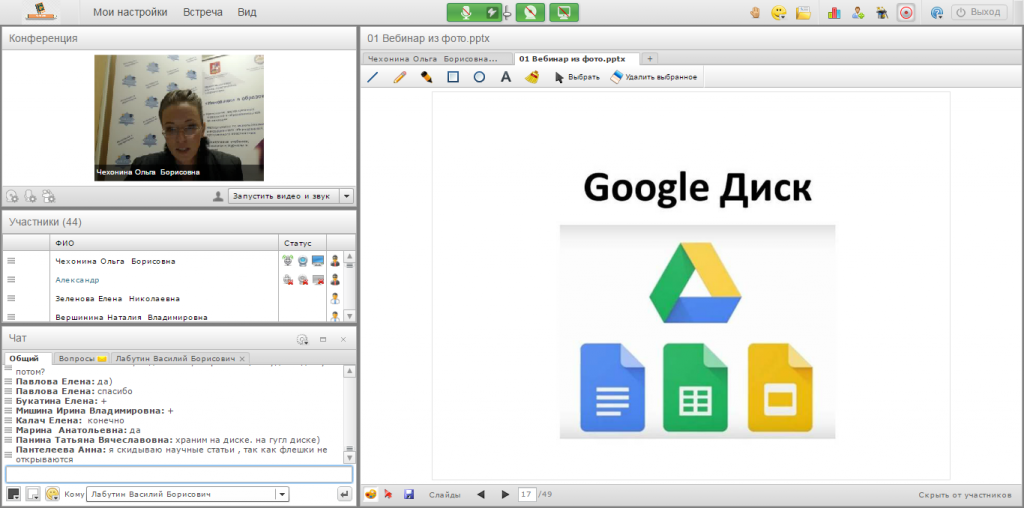Toggle webcam status icon for Чехонина Ольга Борисовна
The width and height of the screenshot is (1024, 508).
coord(303,261)
